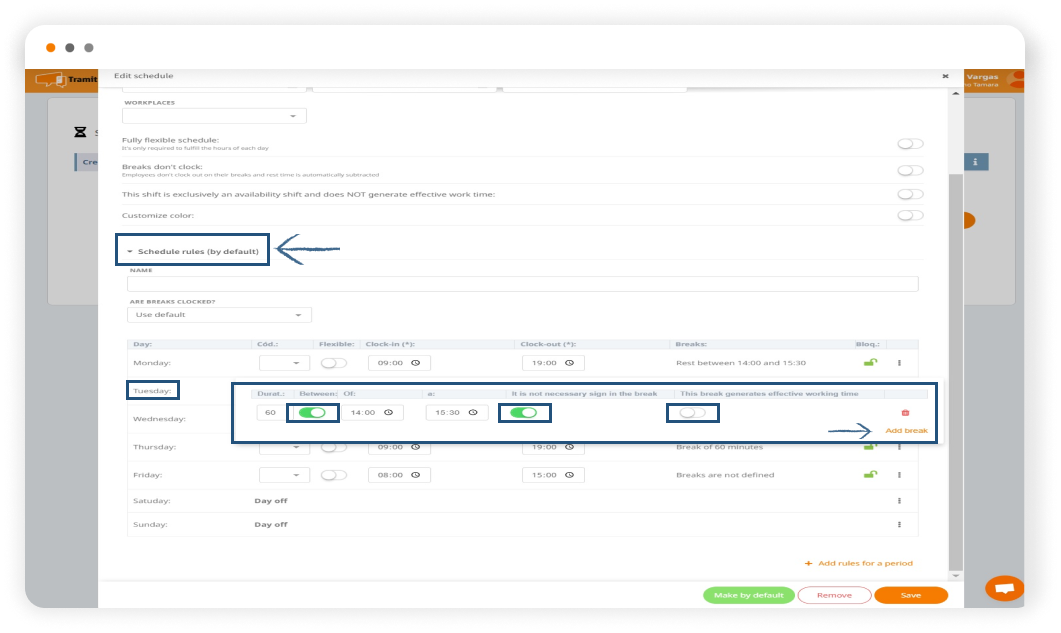Delete the break using the red trash icon
The height and width of the screenshot is (633, 1061).
[x=905, y=412]
